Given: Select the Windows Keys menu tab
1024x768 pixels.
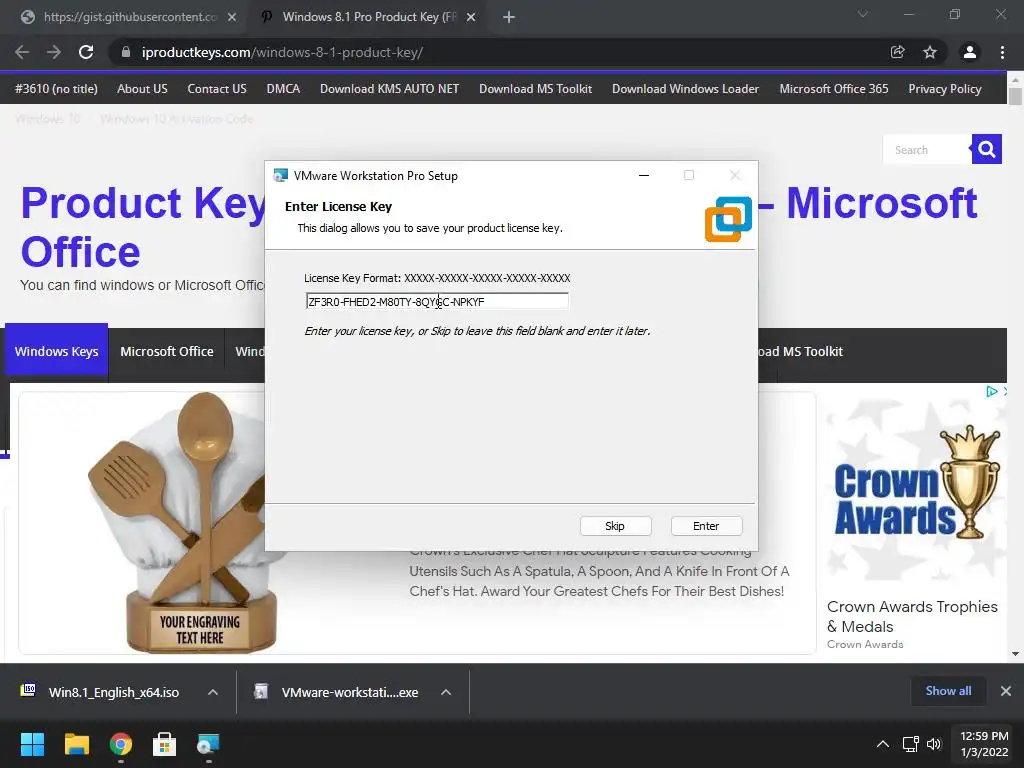Looking at the screenshot, I should 56,351.
